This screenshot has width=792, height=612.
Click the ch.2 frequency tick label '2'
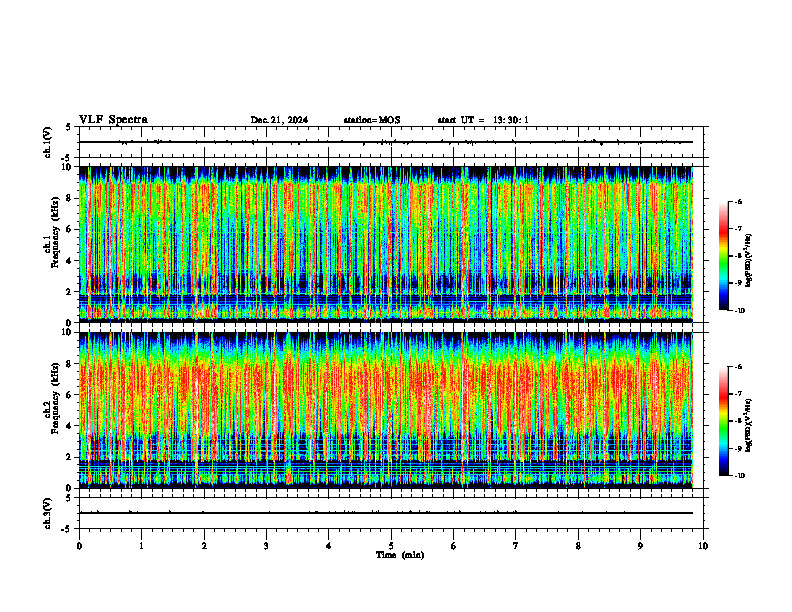click(70, 457)
